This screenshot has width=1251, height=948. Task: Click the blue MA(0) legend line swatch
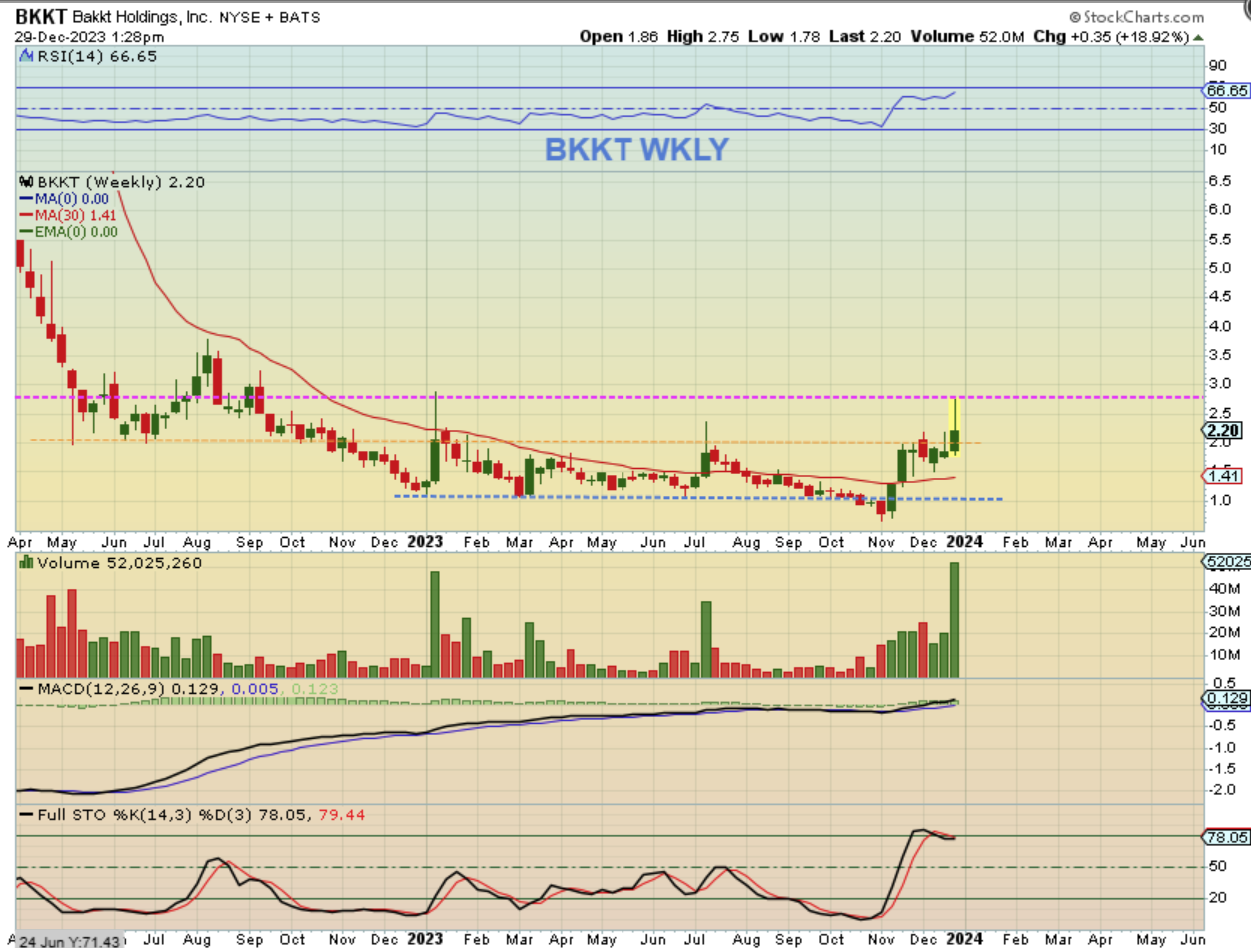[25, 199]
